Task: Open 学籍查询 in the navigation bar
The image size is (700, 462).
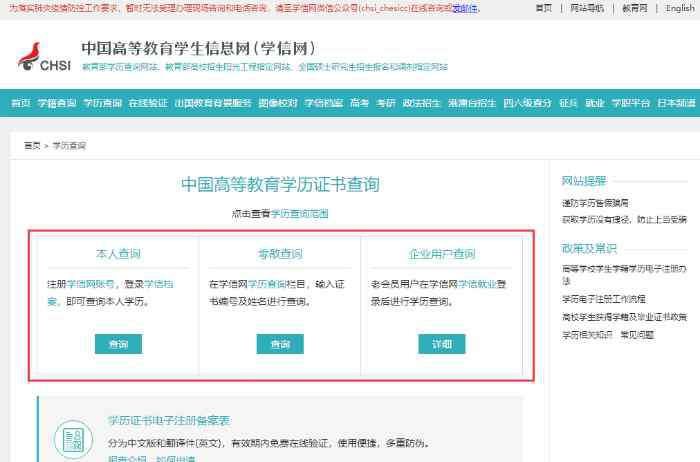Action: coord(57,103)
